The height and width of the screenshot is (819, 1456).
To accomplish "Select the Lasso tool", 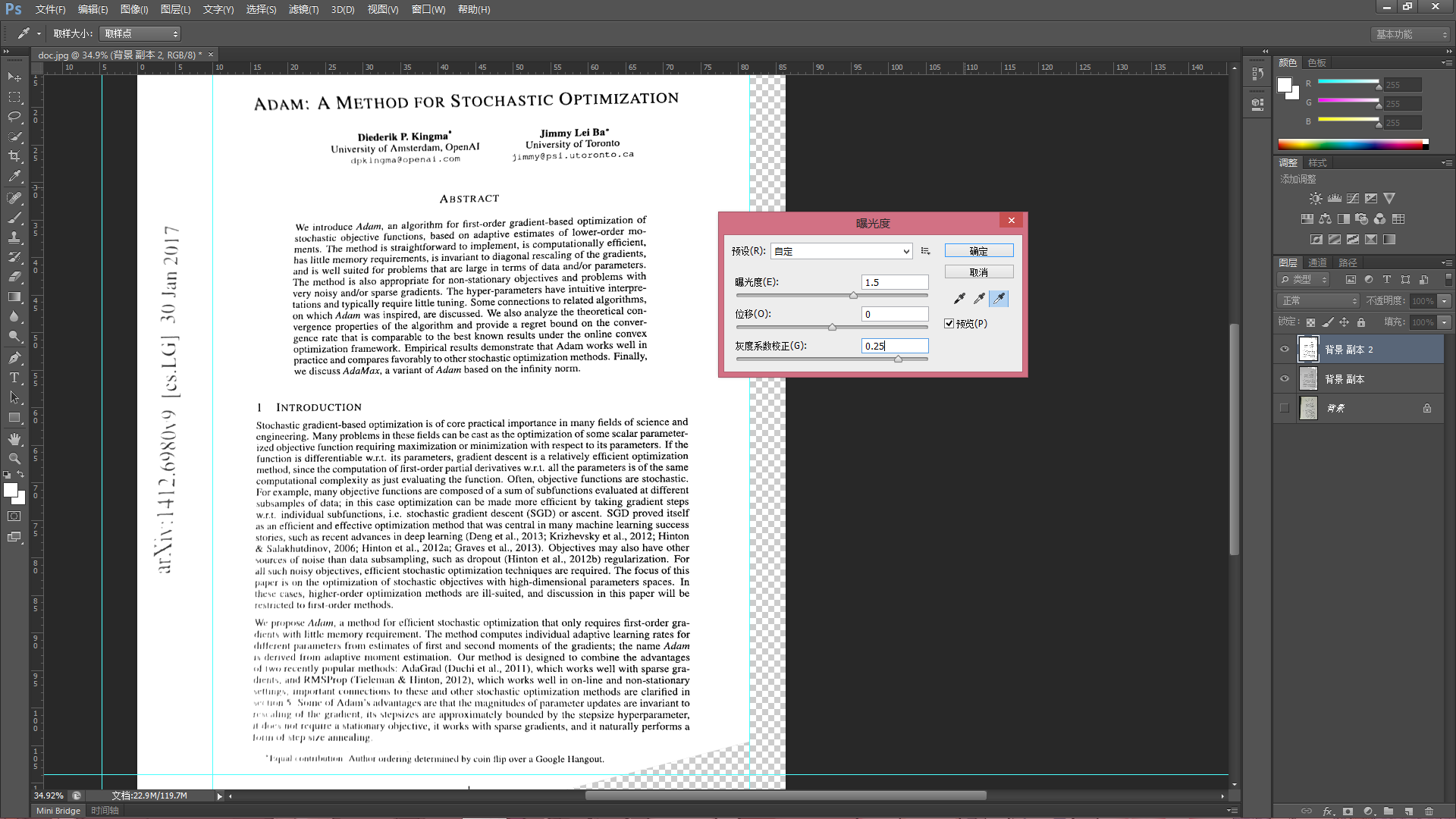I will tap(14, 117).
